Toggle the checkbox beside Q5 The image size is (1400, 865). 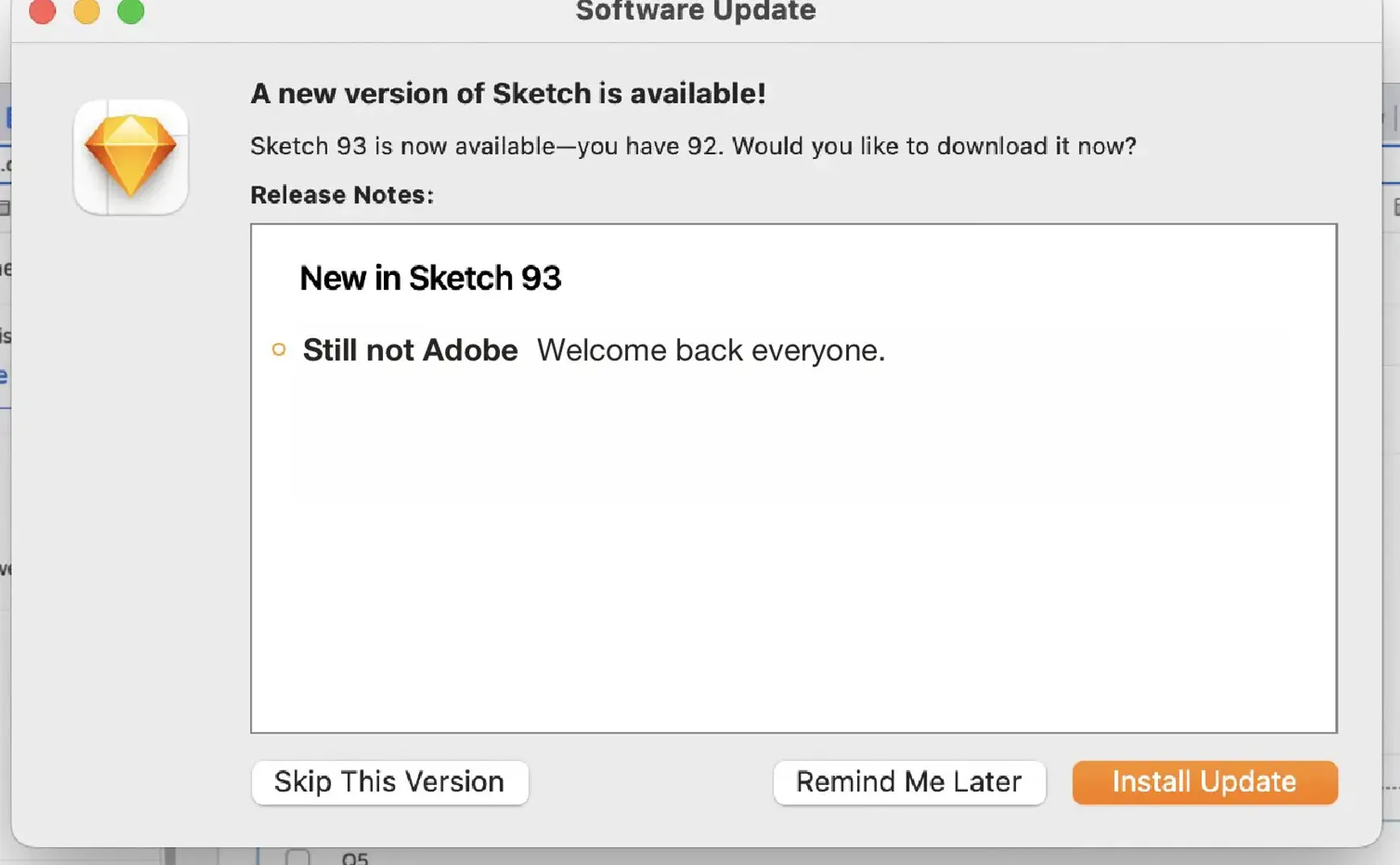coord(298,857)
